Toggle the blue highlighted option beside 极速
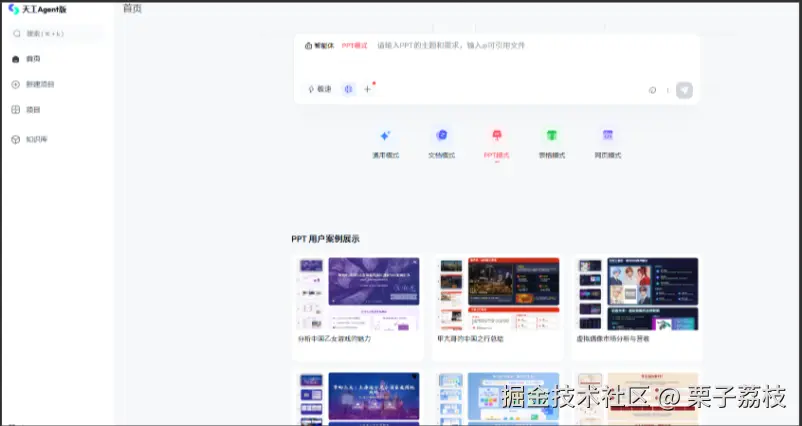The image size is (802, 426). point(348,89)
